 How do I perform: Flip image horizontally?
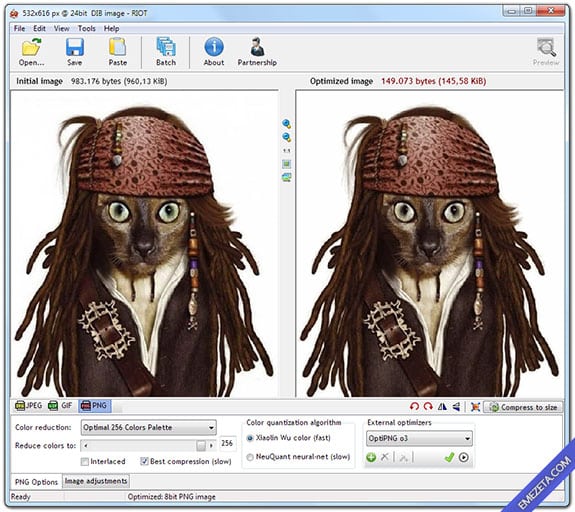pyautogui.click(x=443, y=406)
